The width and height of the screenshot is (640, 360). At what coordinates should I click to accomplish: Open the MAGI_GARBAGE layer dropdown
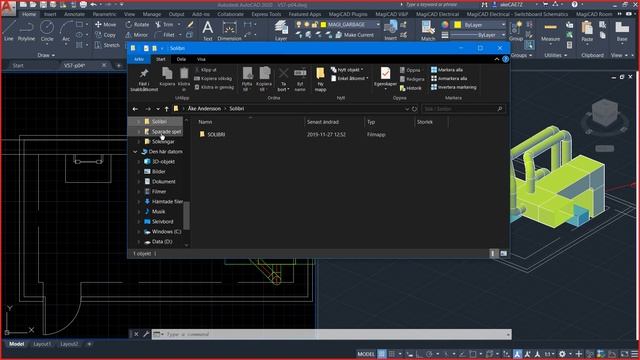coord(378,25)
